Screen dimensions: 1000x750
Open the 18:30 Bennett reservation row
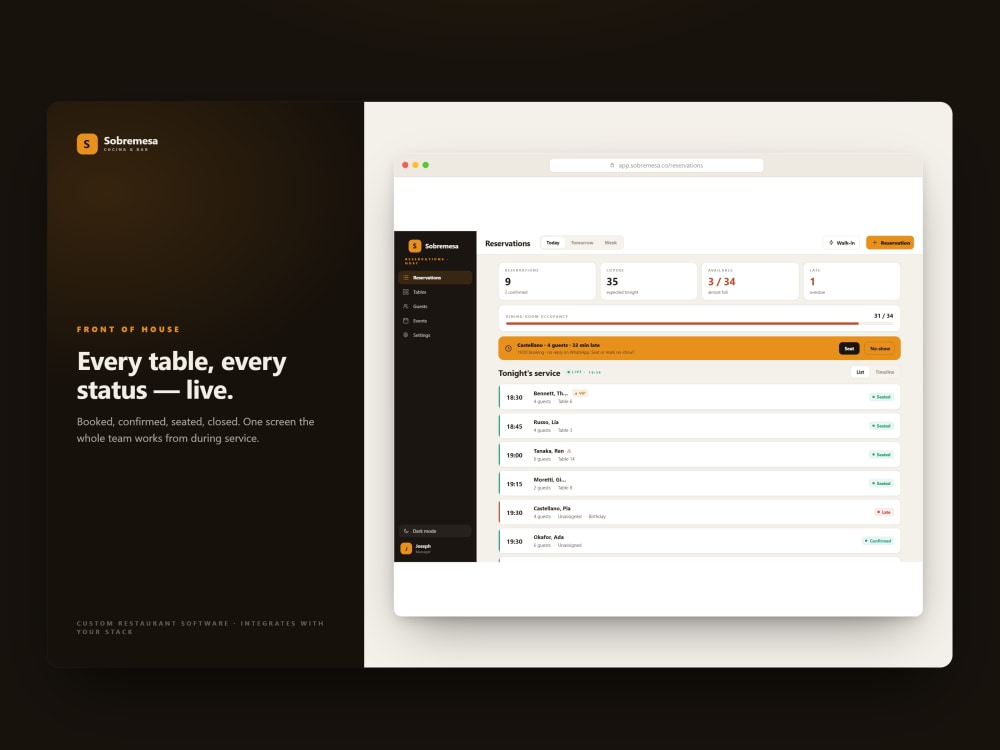pos(699,397)
